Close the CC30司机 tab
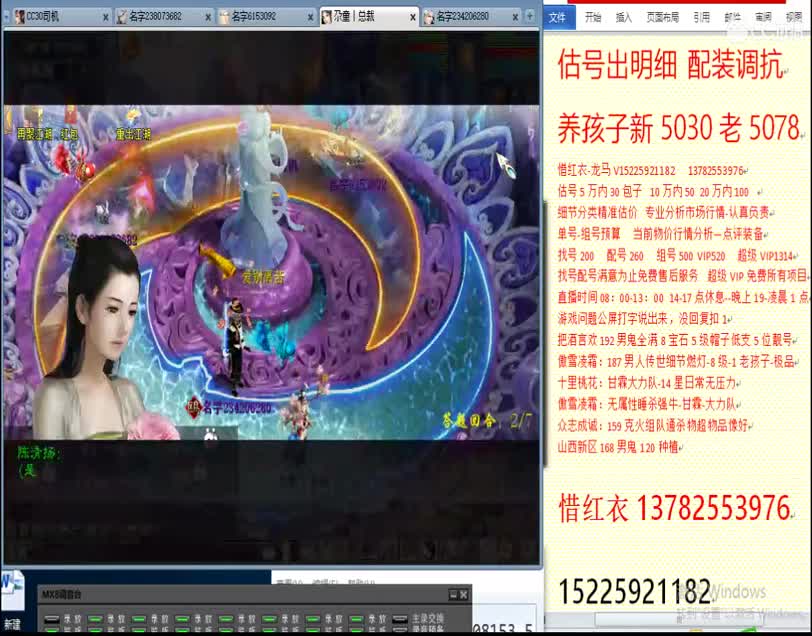812x636 pixels. click(106, 18)
